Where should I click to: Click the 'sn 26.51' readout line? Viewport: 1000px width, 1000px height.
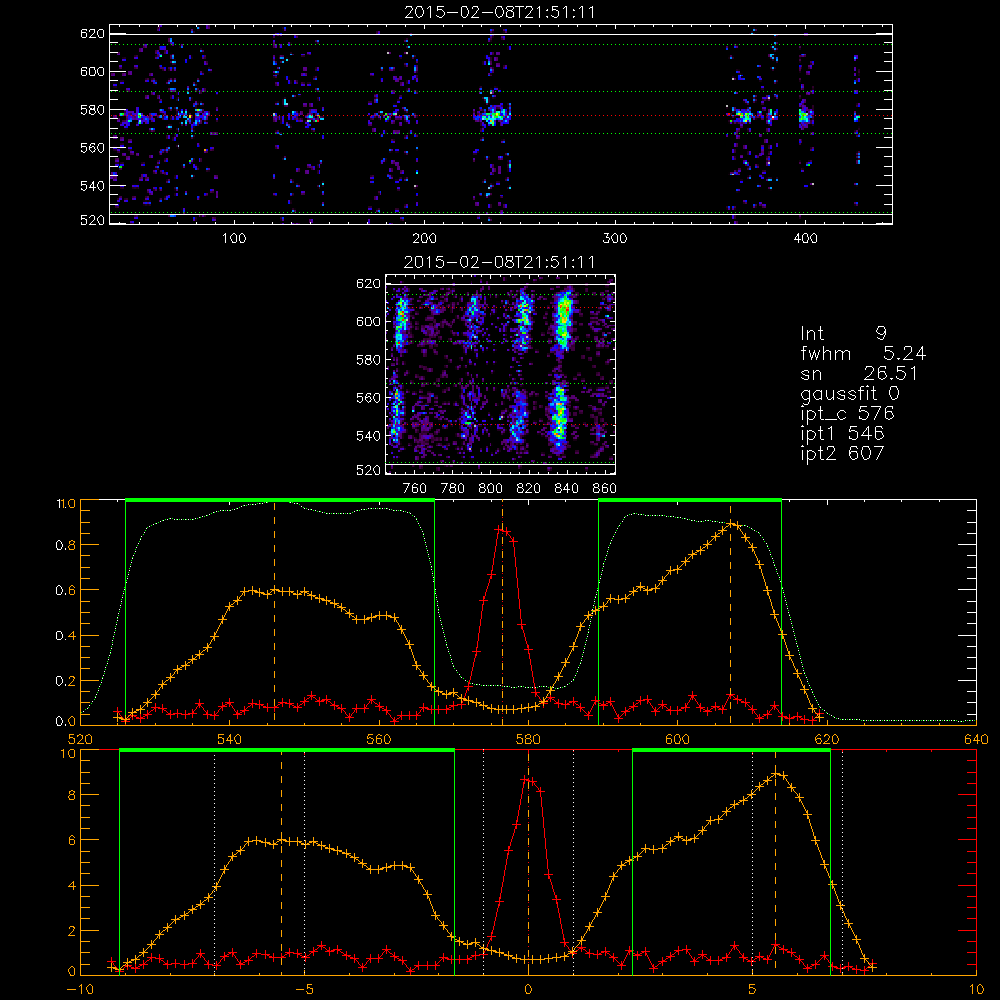pyautogui.click(x=859, y=373)
